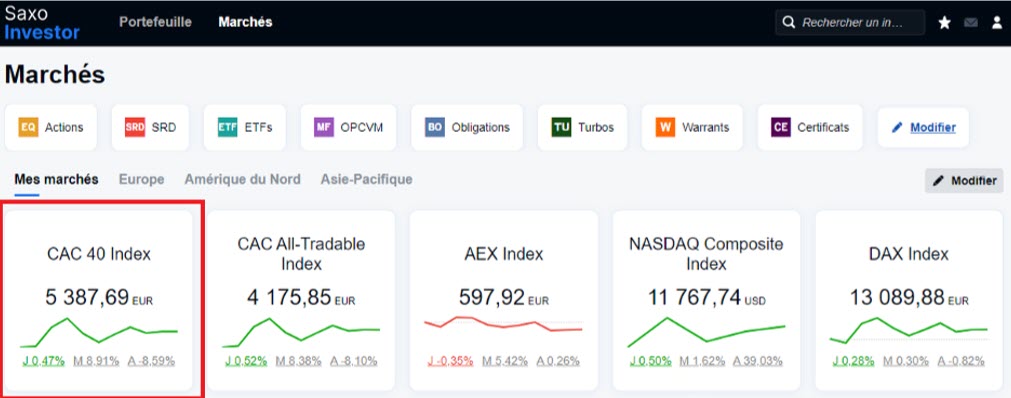Click the Rechercher un instrument search field
Viewport: 1011px width, 398px height.
(850, 23)
